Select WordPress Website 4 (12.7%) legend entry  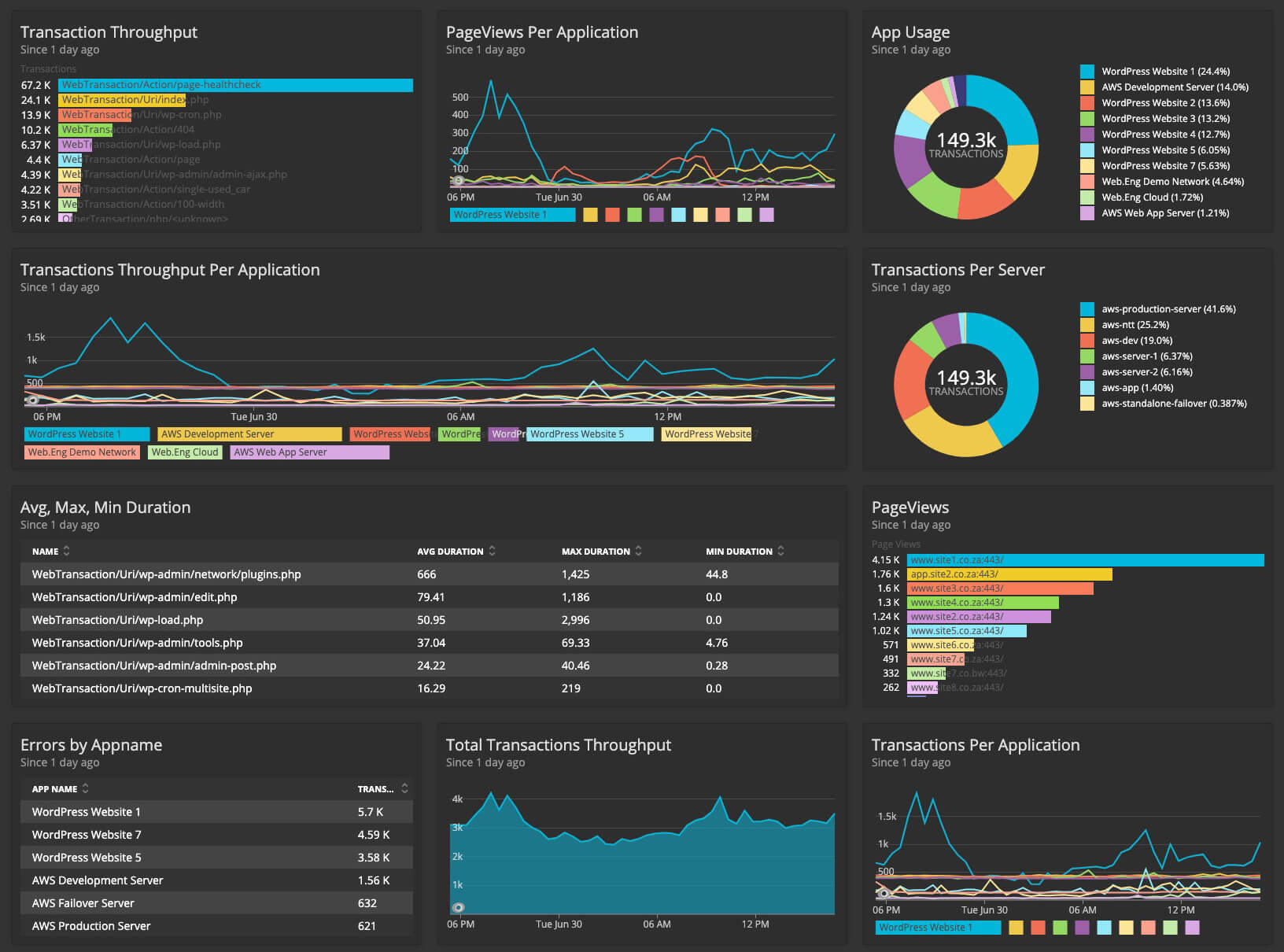(1165, 135)
